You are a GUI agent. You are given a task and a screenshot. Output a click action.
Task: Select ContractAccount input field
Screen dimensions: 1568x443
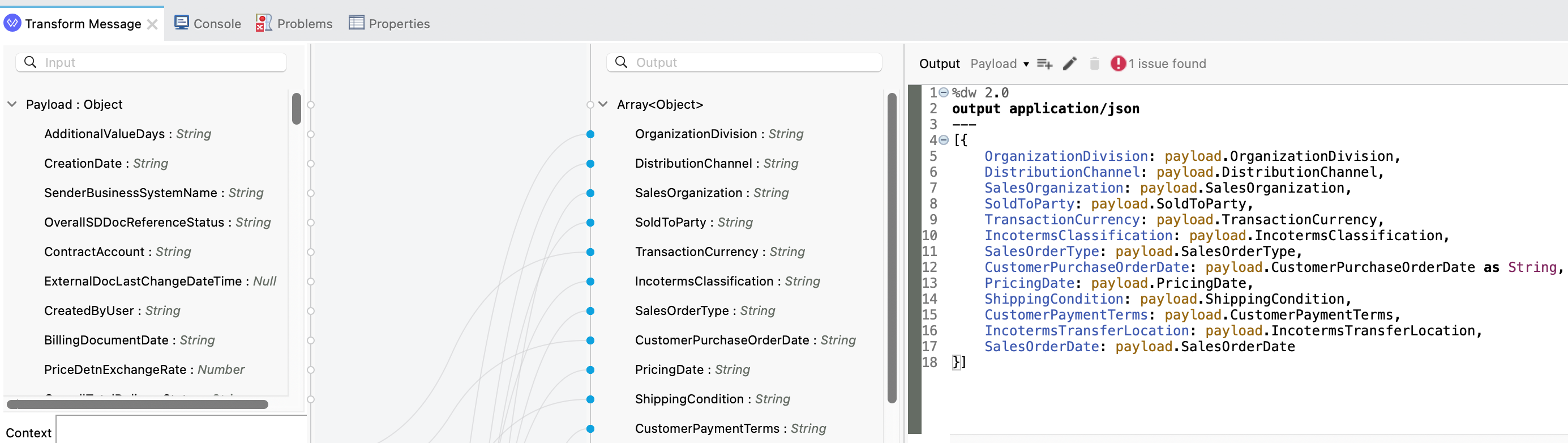coord(118,252)
